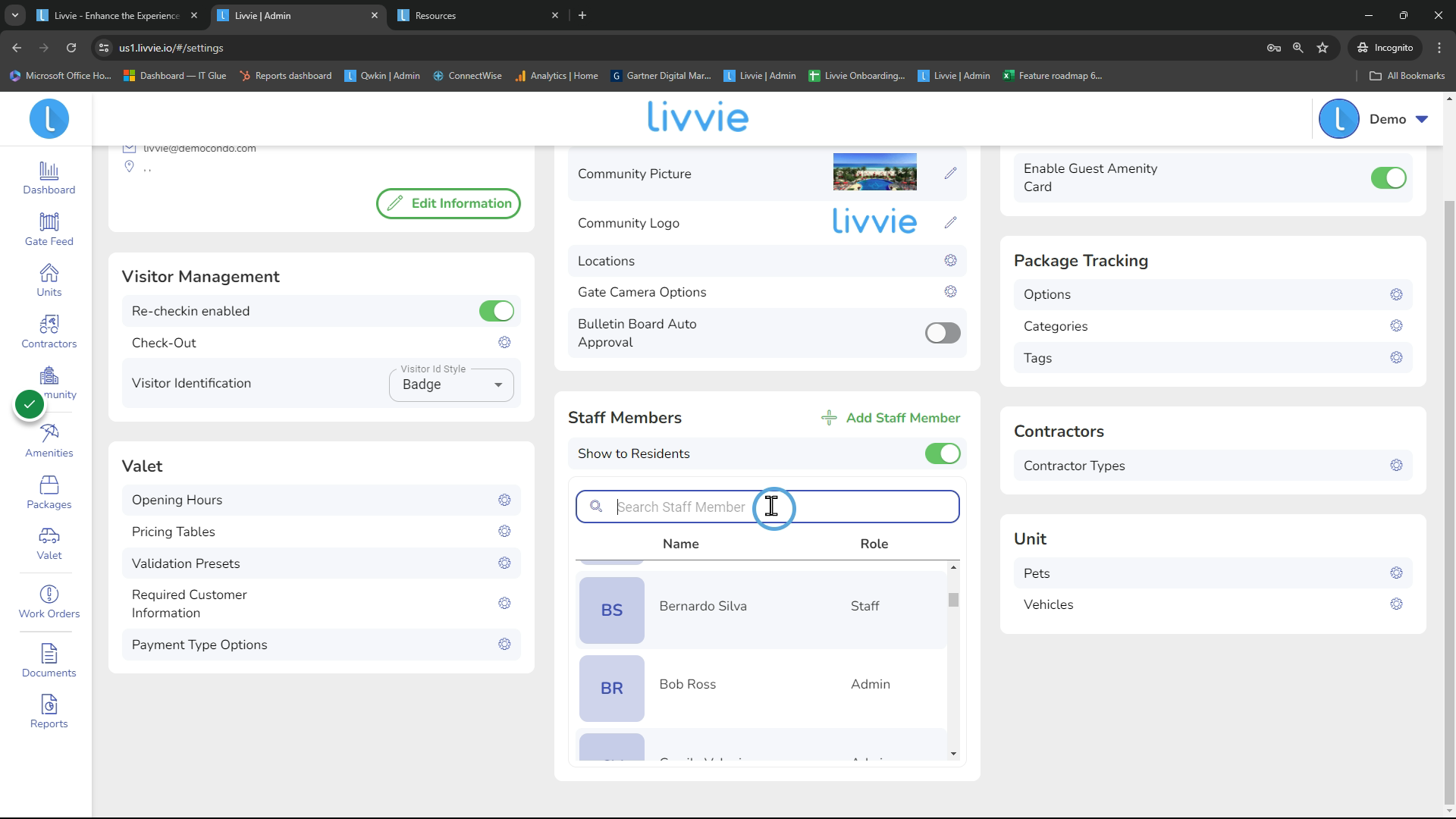Open Pricing Tables settings gear
Screen dimensions: 1456x819
[504, 532]
